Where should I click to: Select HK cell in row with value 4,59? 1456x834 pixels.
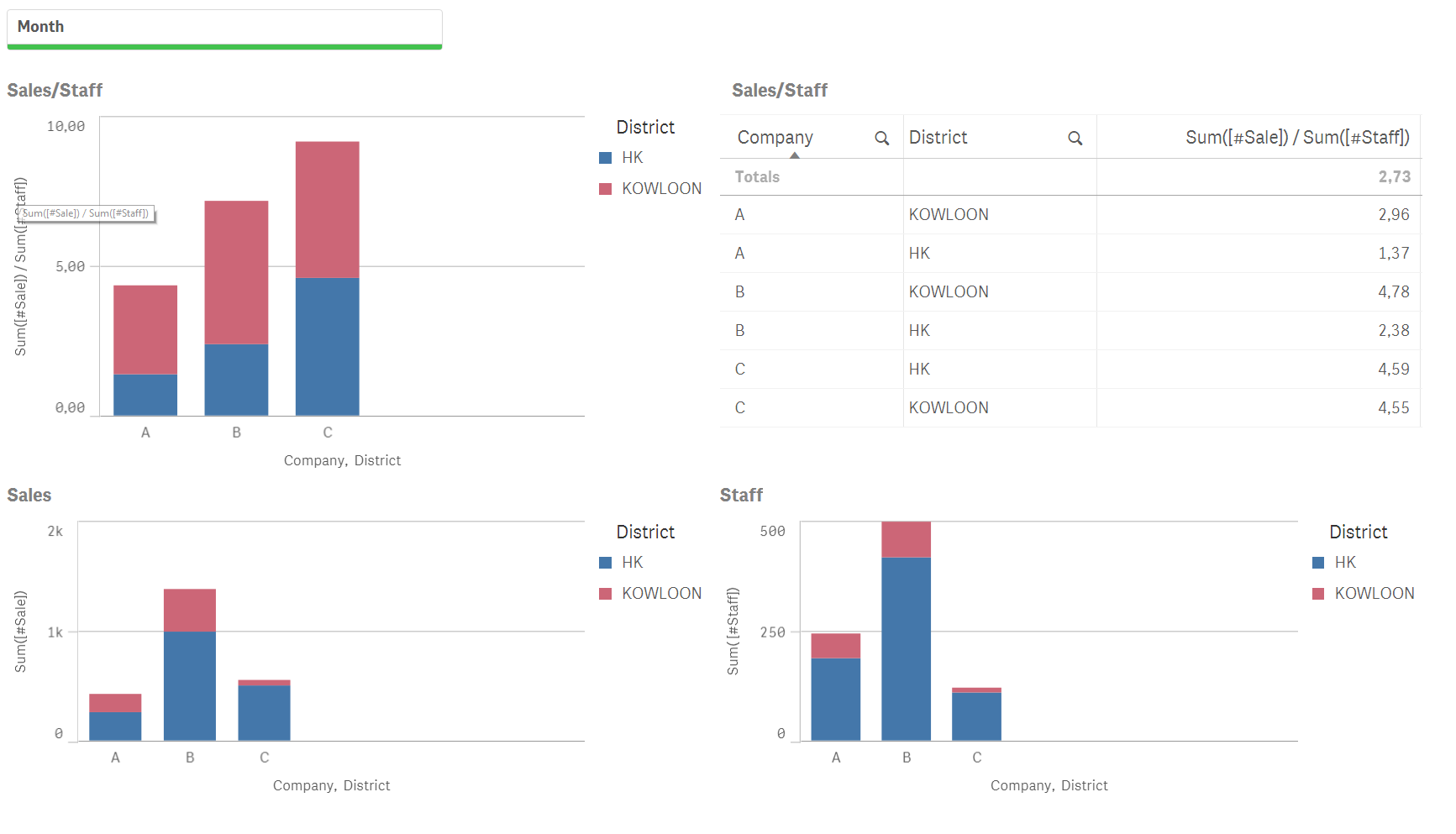pos(999,370)
